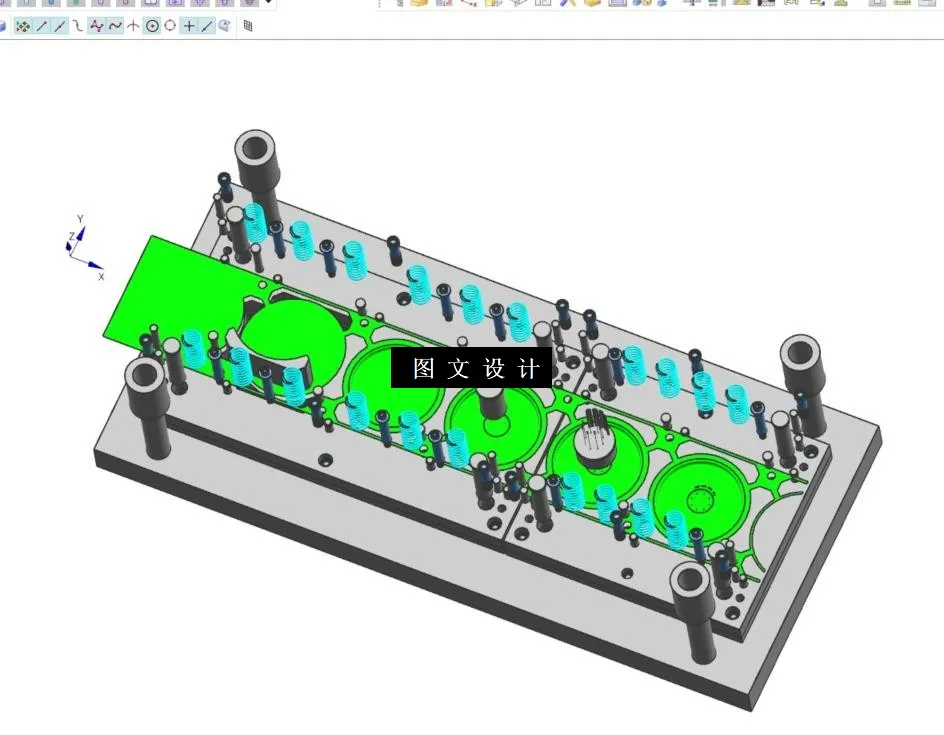Toggle Intersection snap option
This screenshot has width=944, height=735.
click(133, 26)
